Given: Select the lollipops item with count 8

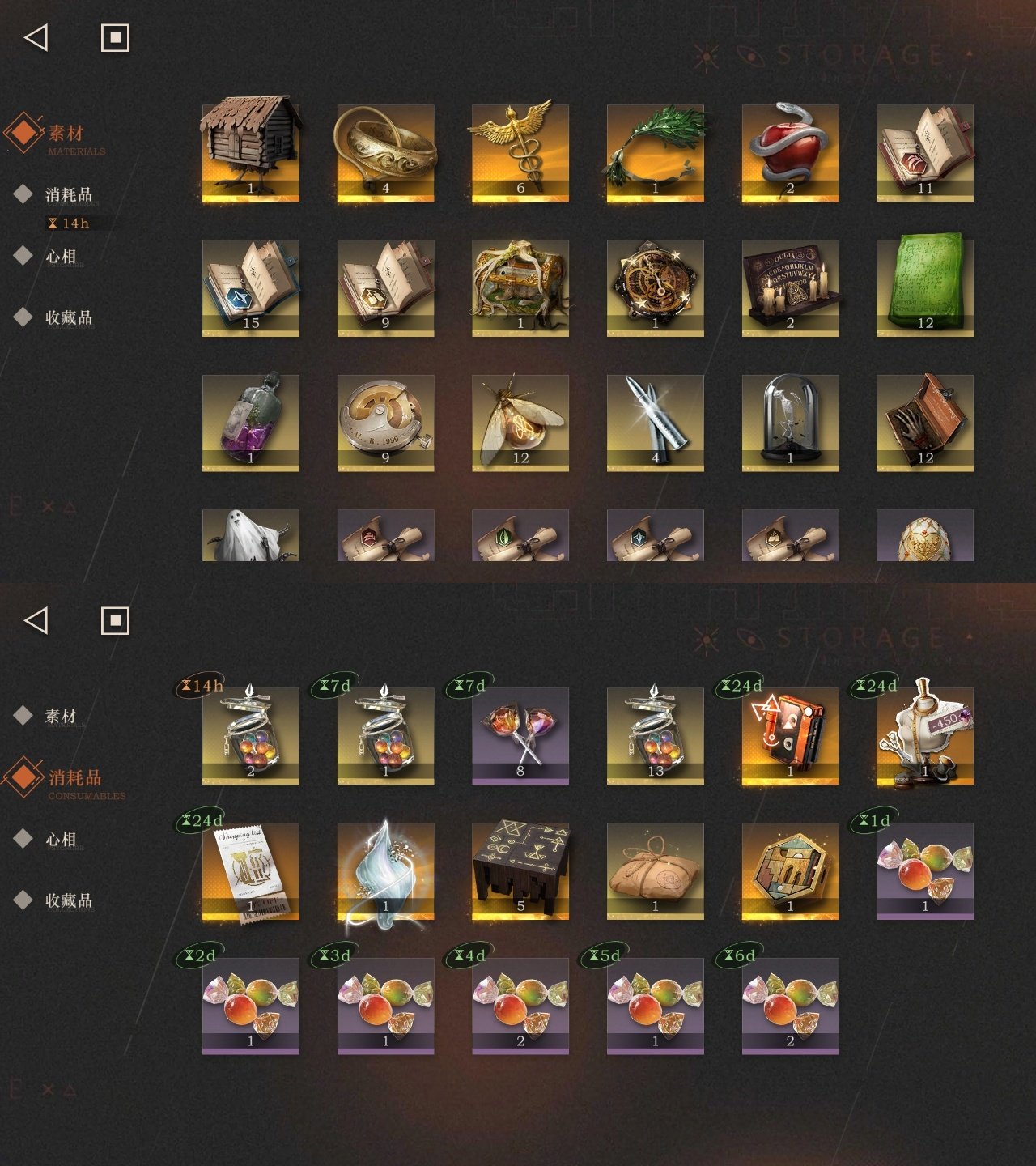Looking at the screenshot, I should tap(520, 736).
